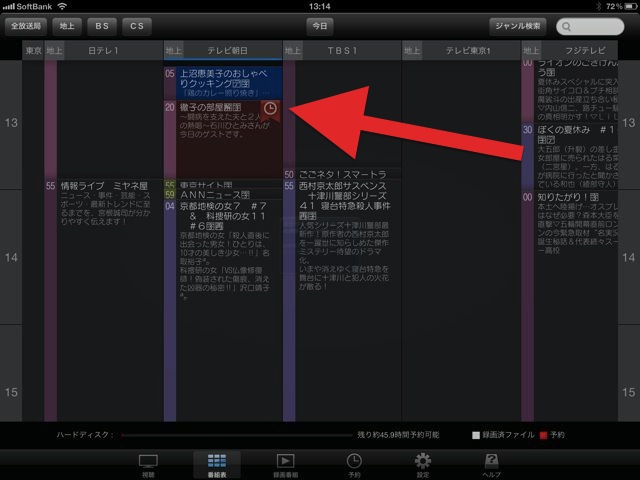Tap the 13:14 clock in status bar
The image size is (640, 480).
tap(320, 7)
